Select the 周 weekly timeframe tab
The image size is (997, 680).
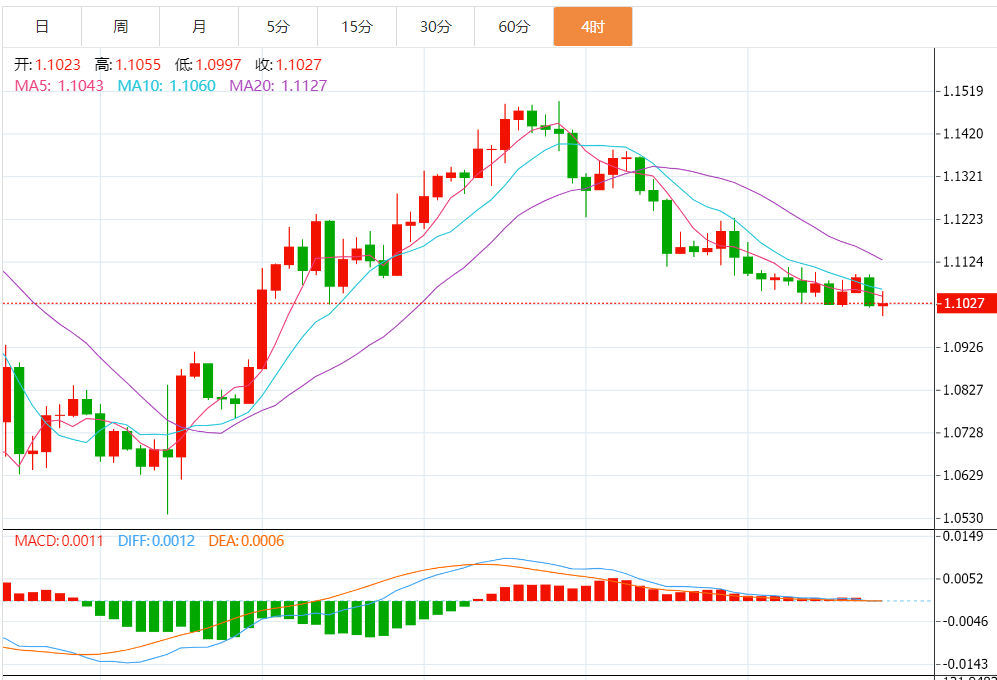coord(120,27)
